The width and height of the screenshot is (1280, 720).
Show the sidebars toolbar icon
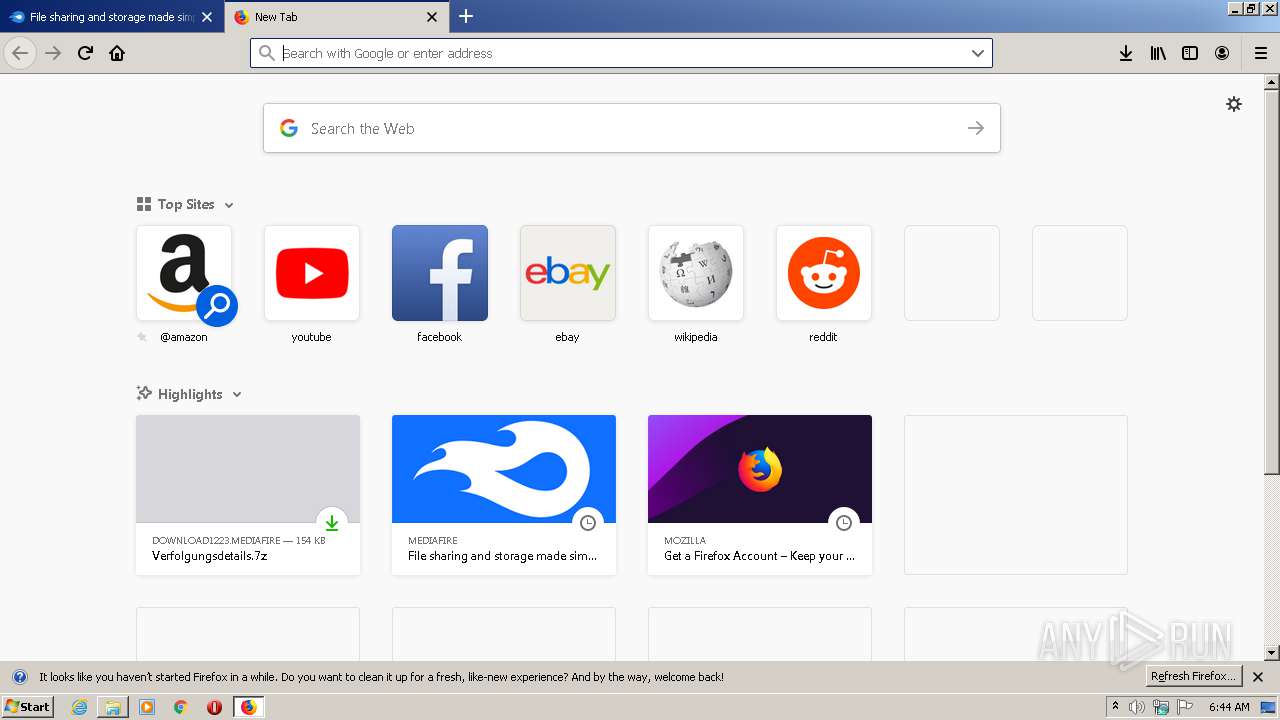(1190, 53)
